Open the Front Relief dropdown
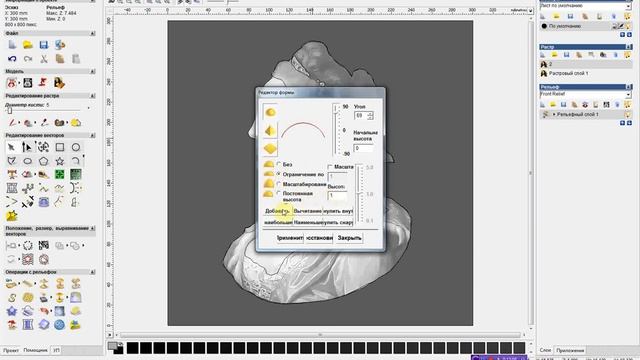 pyautogui.click(x=629, y=95)
